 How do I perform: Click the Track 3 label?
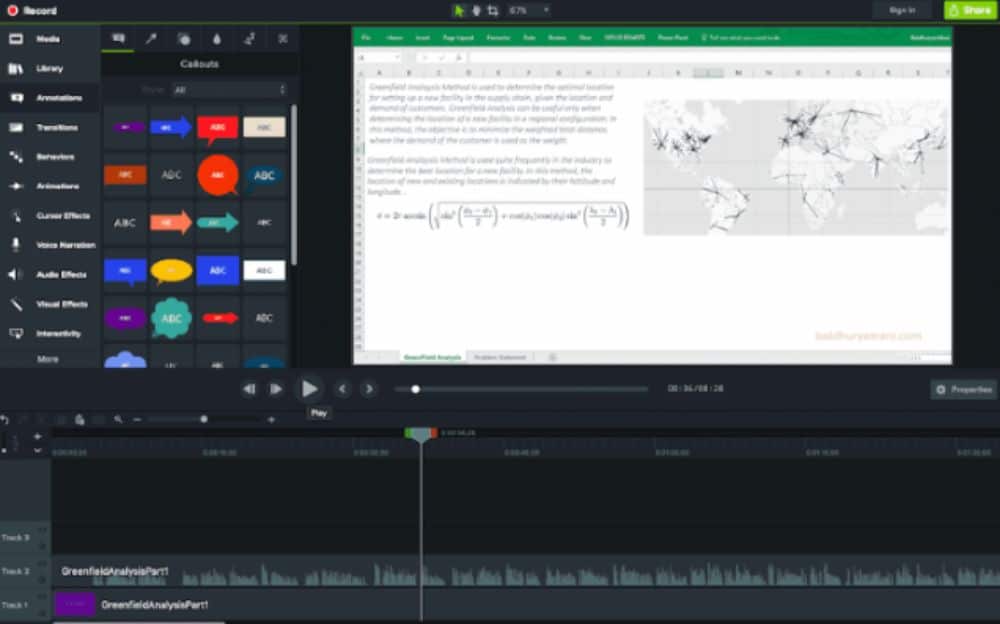(x=15, y=538)
